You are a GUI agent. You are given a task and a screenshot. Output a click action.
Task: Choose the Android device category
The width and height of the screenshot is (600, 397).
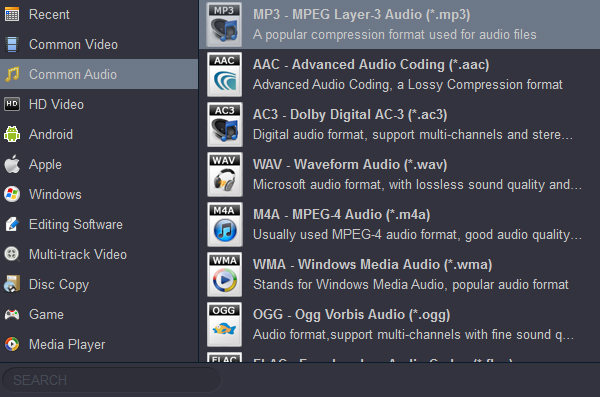pyautogui.click(x=51, y=134)
